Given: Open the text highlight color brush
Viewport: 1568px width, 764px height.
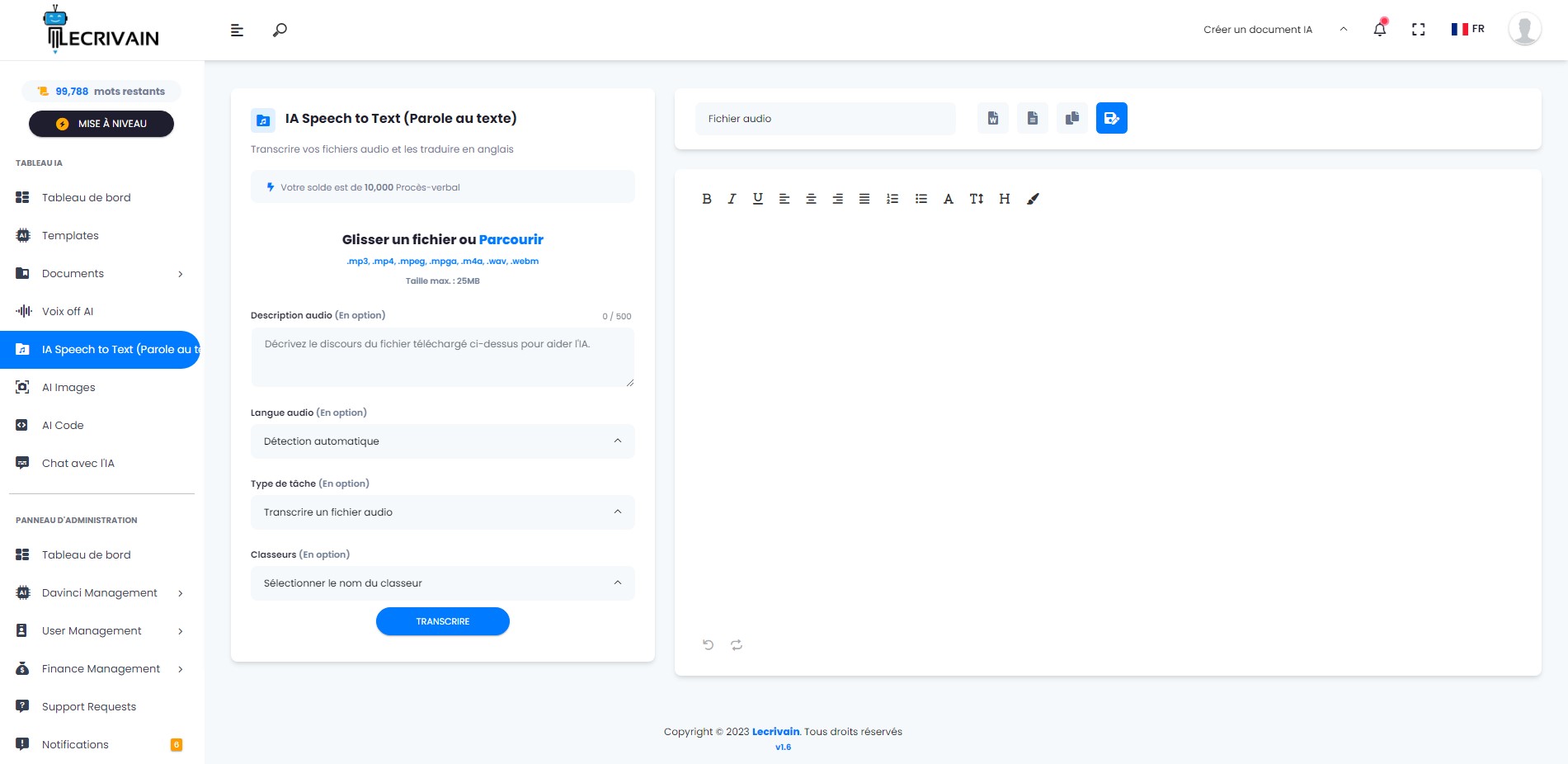Looking at the screenshot, I should [1033, 199].
